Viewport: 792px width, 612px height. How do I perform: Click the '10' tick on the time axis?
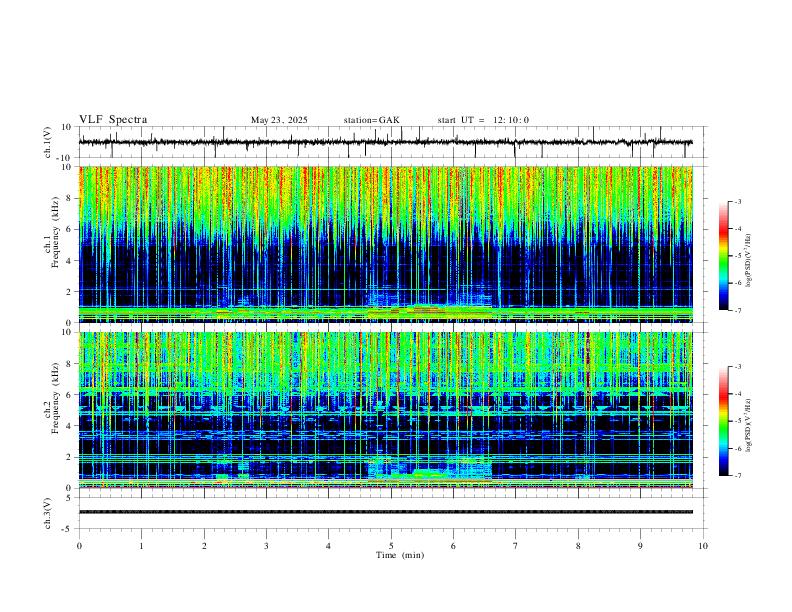tap(703, 546)
